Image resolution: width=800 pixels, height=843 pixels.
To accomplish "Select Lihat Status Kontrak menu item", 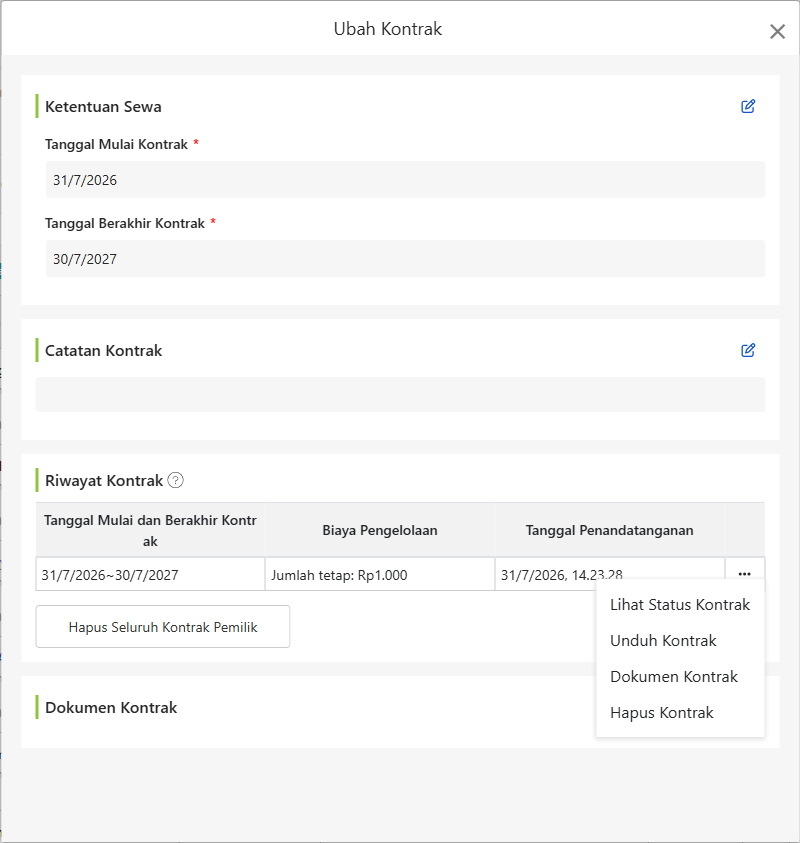I will (x=680, y=605).
